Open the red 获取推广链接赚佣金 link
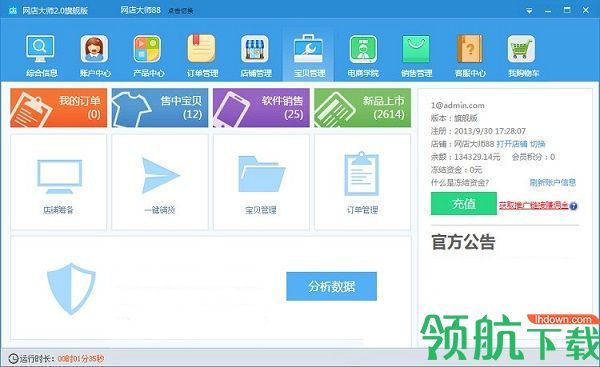 [x=533, y=206]
